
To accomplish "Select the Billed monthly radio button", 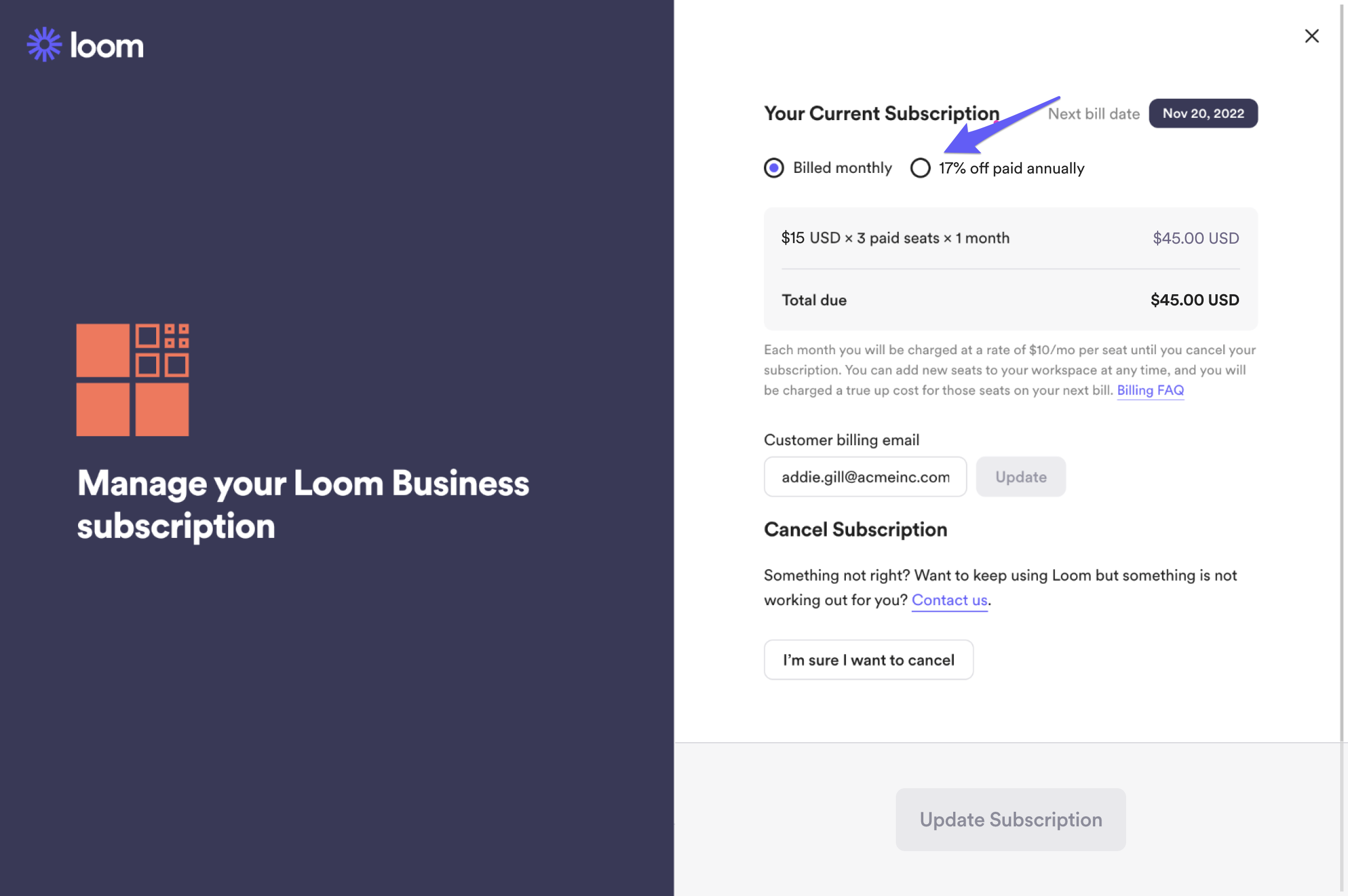I will click(773, 168).
